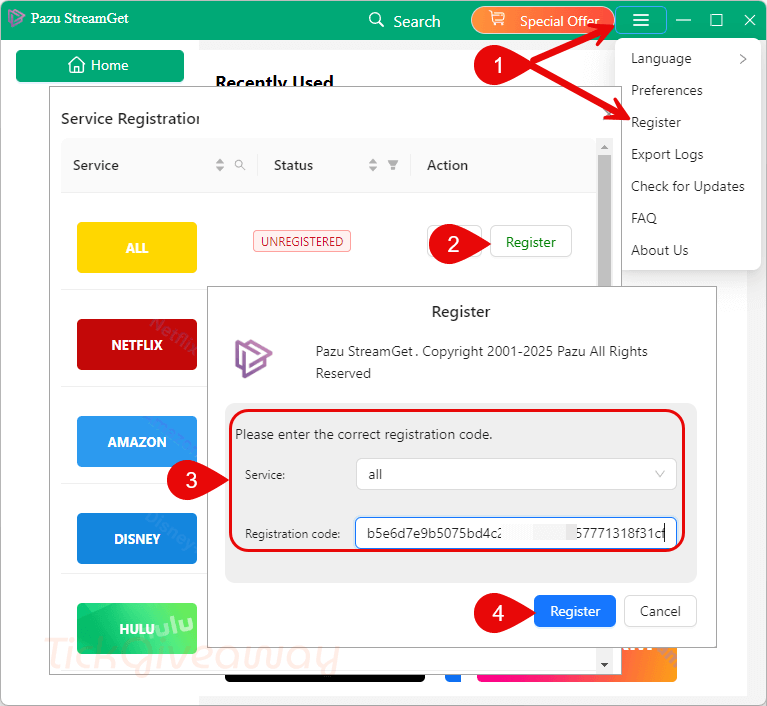Image resolution: width=767 pixels, height=706 pixels.
Task: Click the Pazu logo in Register dialog
Action: (253, 359)
